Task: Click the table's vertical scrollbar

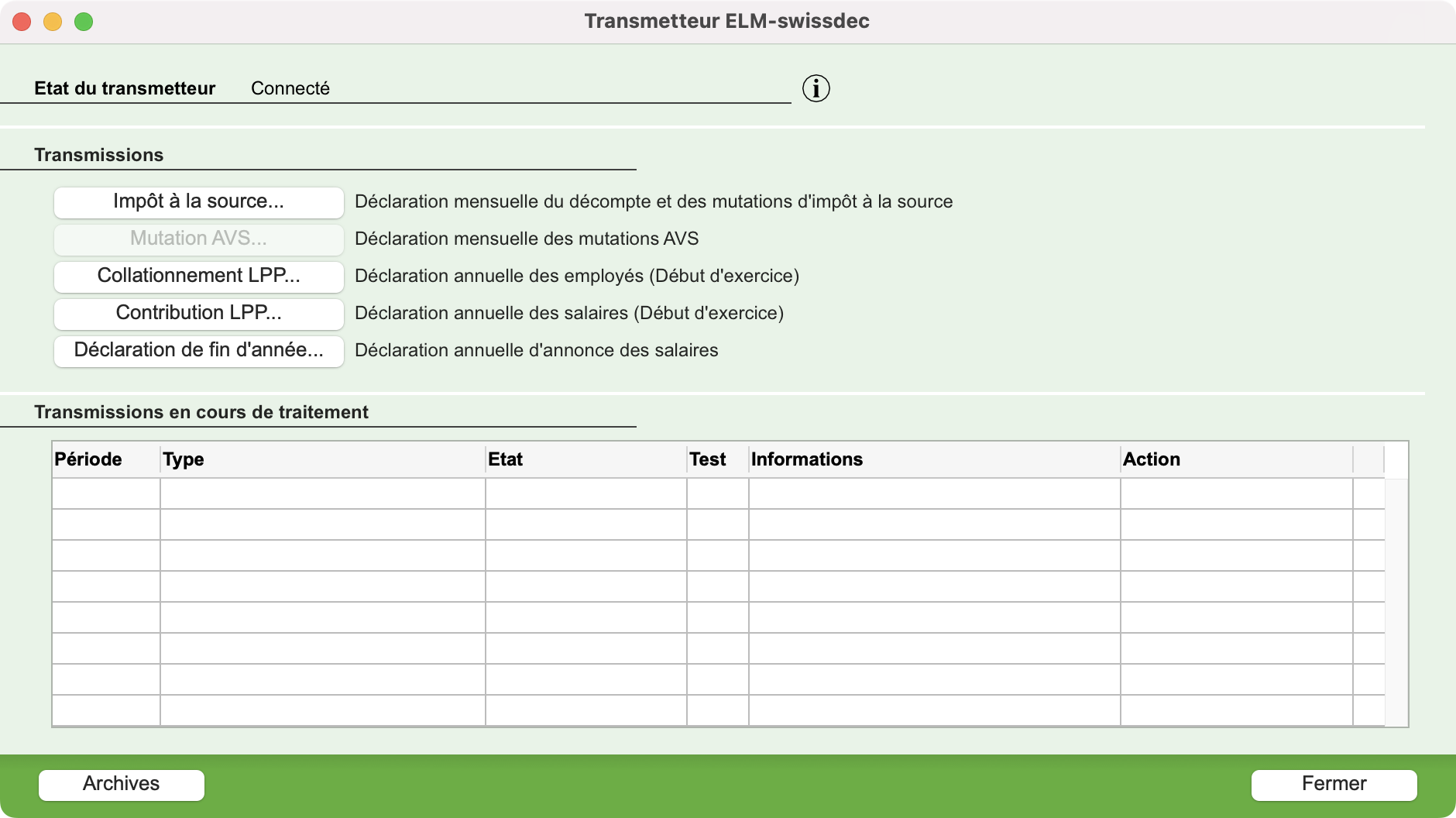Action: pos(1396,602)
